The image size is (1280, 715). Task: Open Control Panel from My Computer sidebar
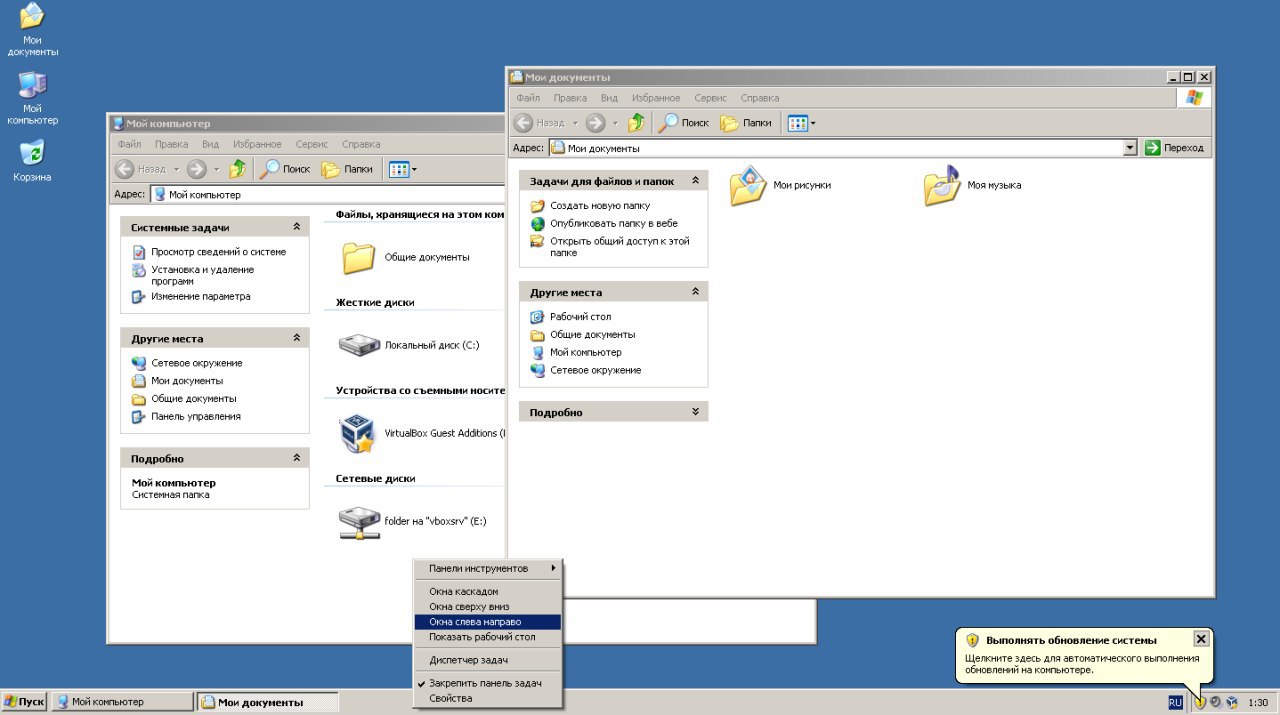pyautogui.click(x=195, y=416)
